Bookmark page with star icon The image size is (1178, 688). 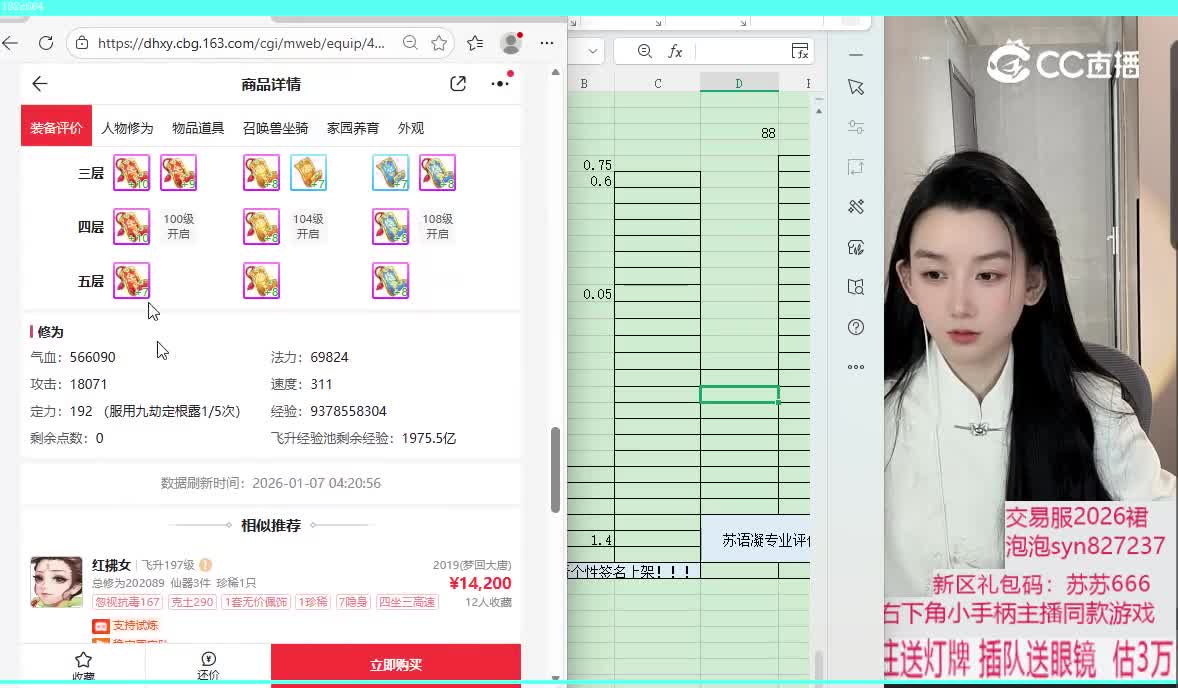tap(439, 43)
